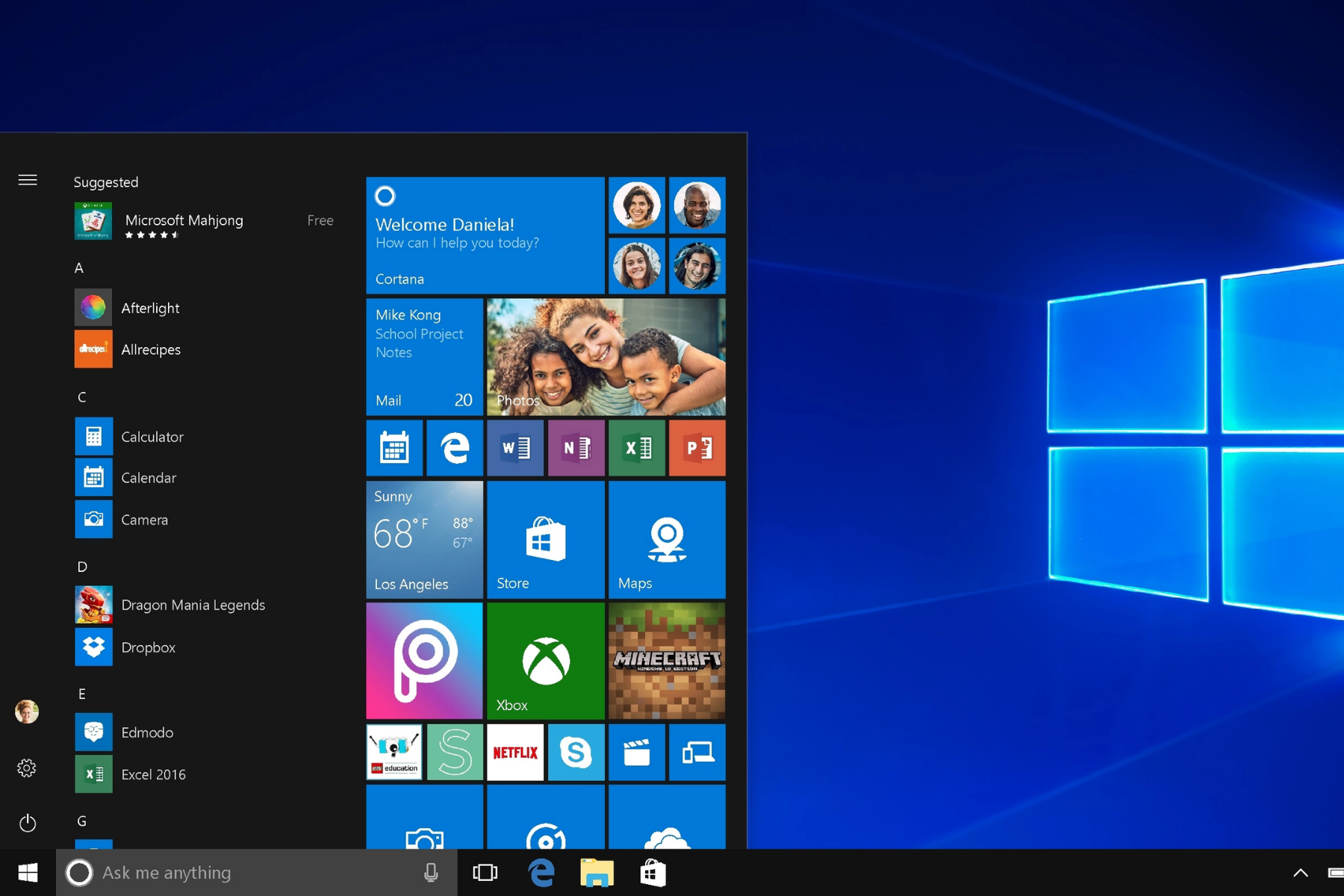Open the Word tile
The height and width of the screenshot is (896, 1344).
pos(515,448)
